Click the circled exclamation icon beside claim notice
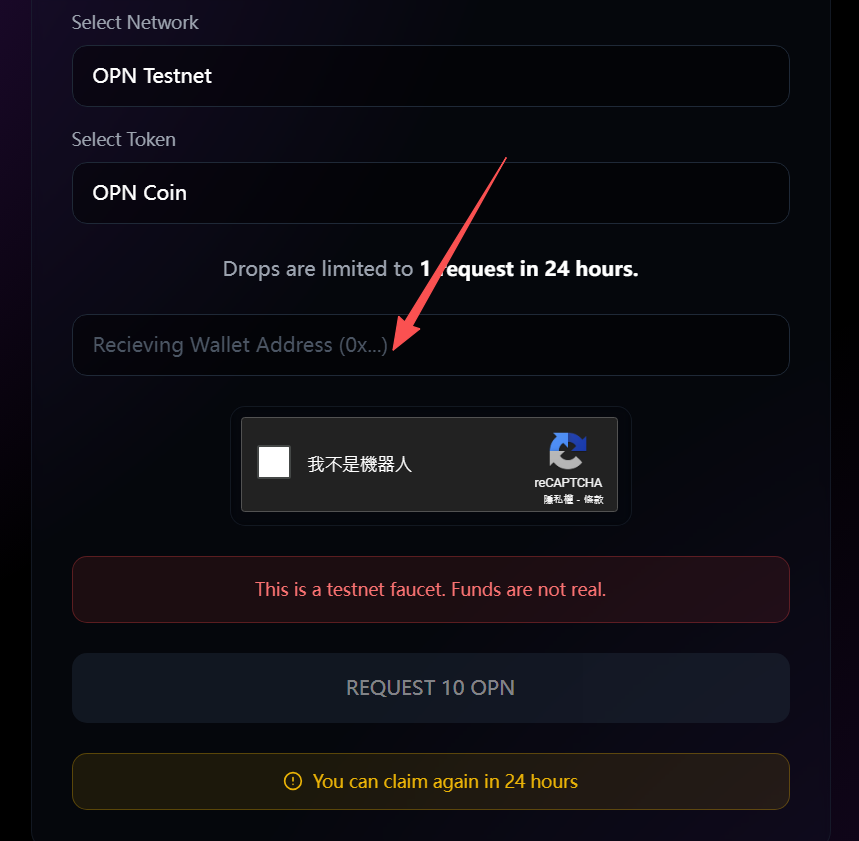 (292, 781)
